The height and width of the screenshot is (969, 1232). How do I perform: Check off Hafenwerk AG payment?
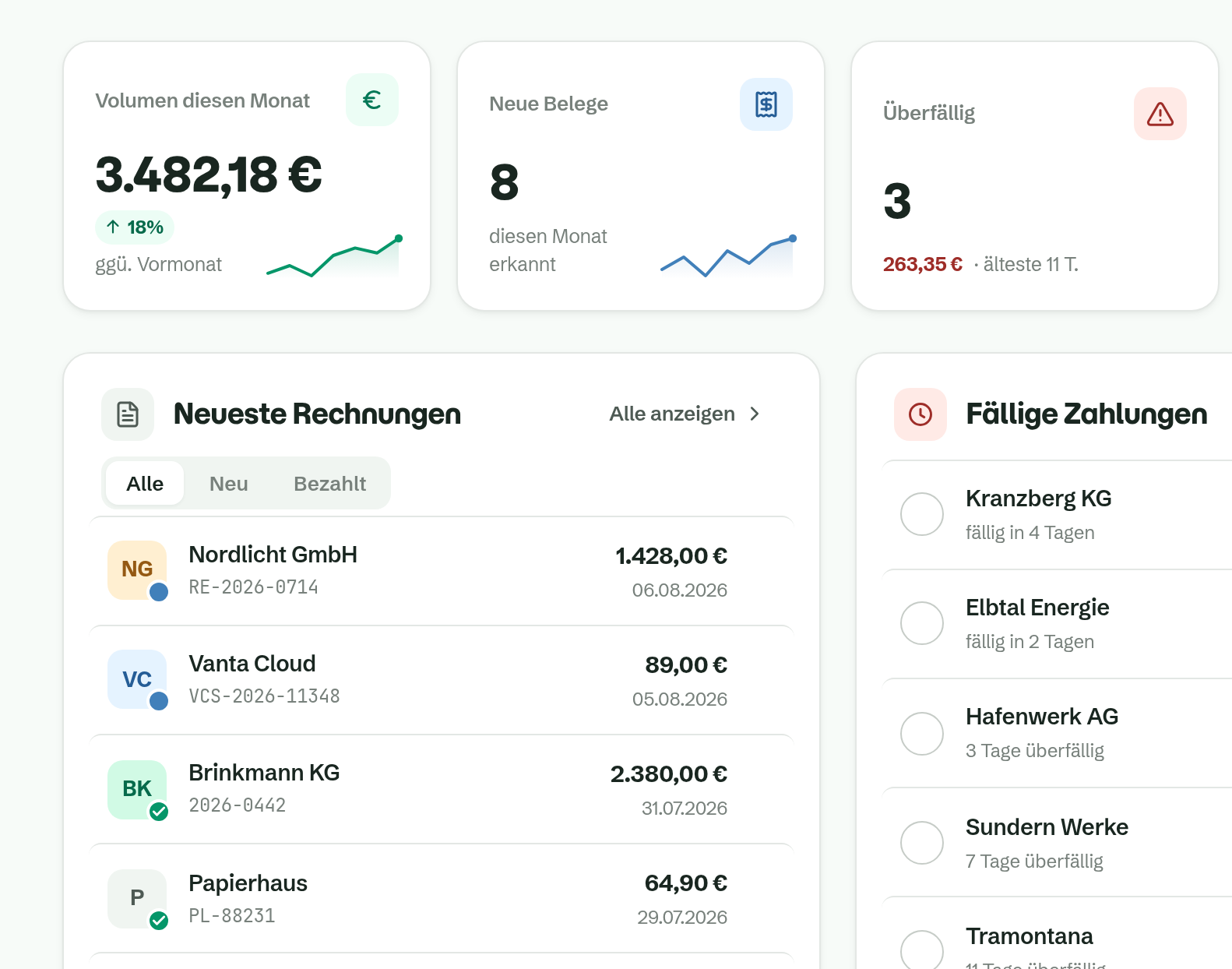coord(922,734)
